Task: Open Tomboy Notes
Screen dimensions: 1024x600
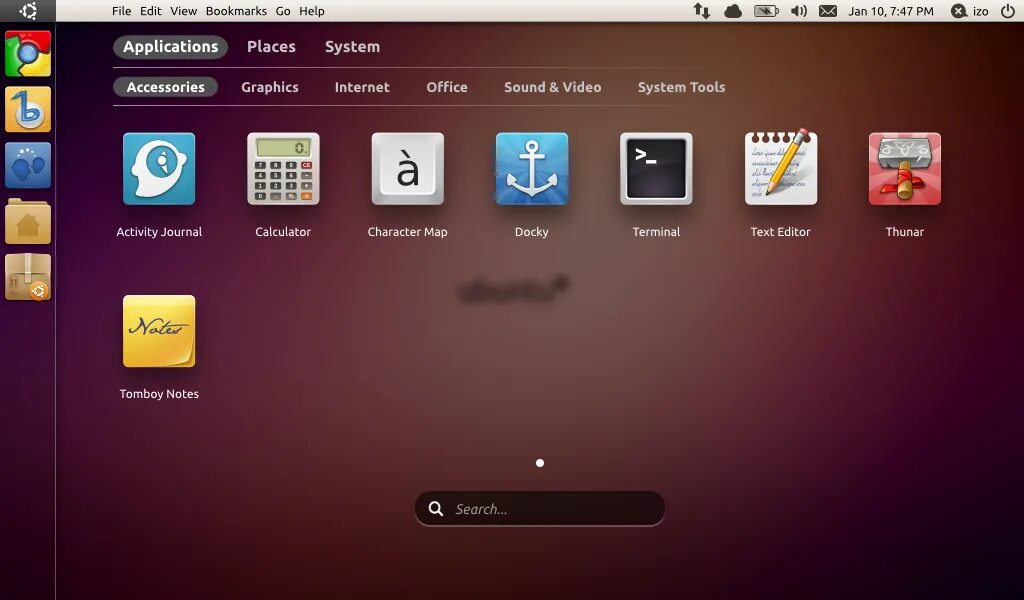Action: (x=159, y=331)
